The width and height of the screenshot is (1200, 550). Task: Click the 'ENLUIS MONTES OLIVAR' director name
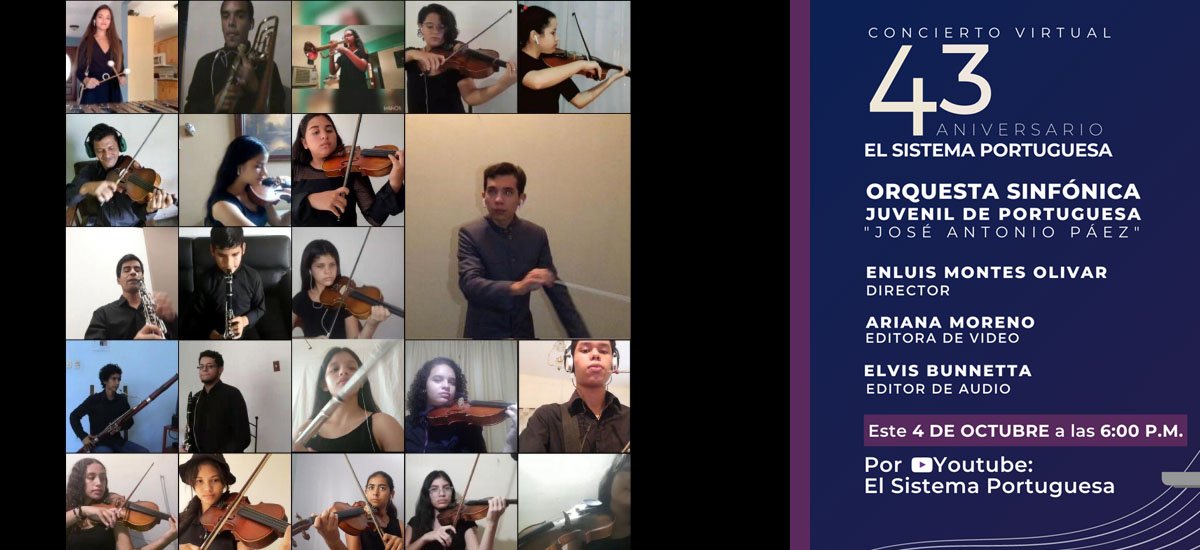pyautogui.click(x=986, y=272)
